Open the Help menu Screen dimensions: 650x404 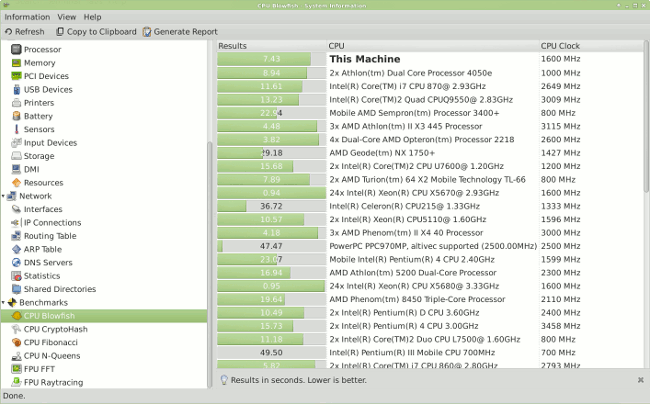point(92,17)
